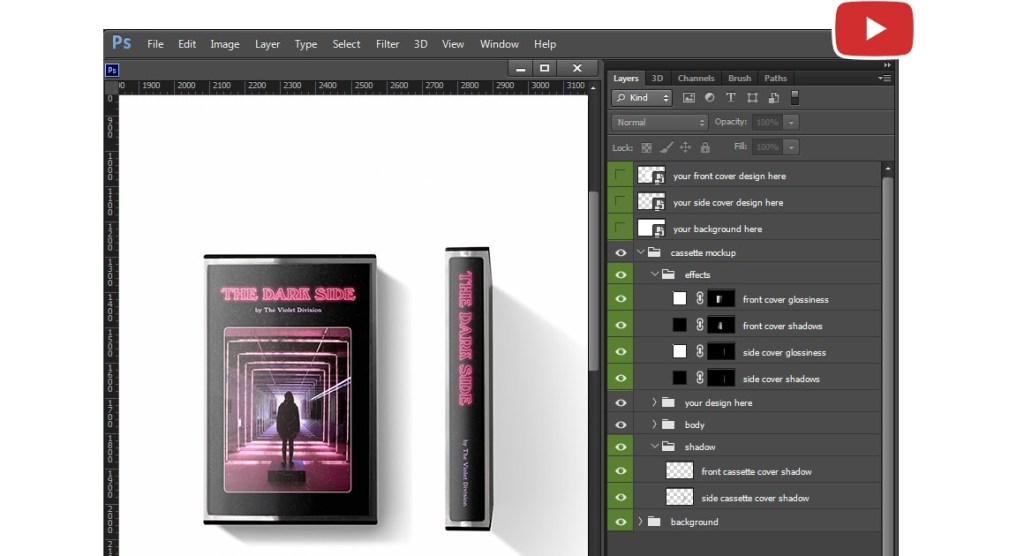Open the Kind filter dropdown

click(x=642, y=98)
